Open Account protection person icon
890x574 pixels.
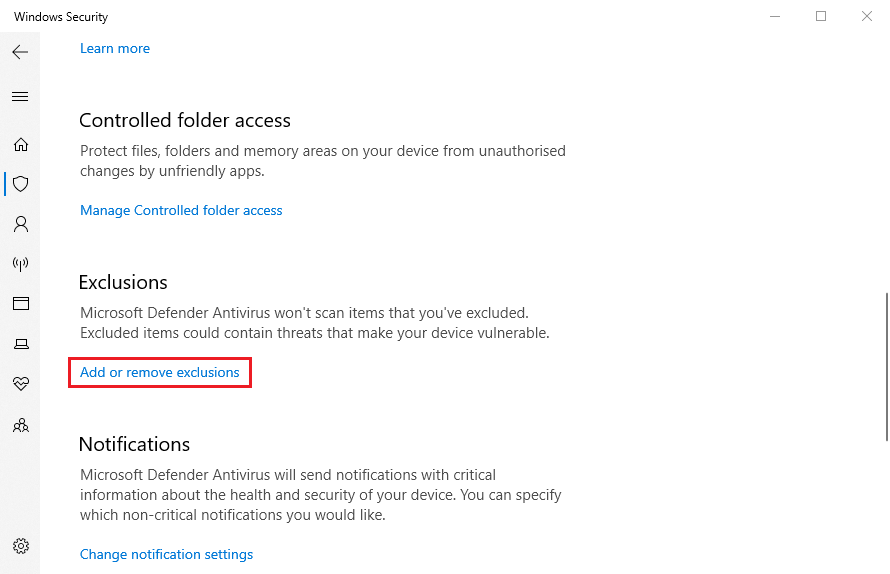click(21, 224)
